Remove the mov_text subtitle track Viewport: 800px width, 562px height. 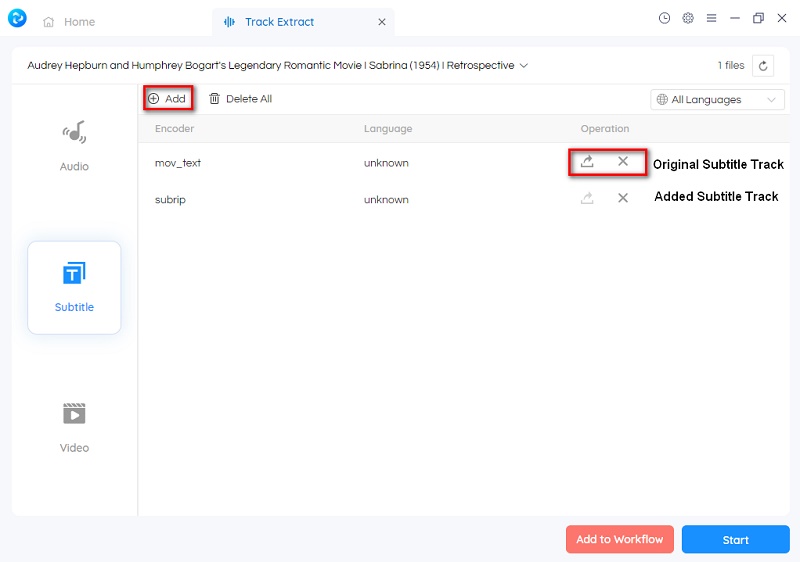(623, 162)
